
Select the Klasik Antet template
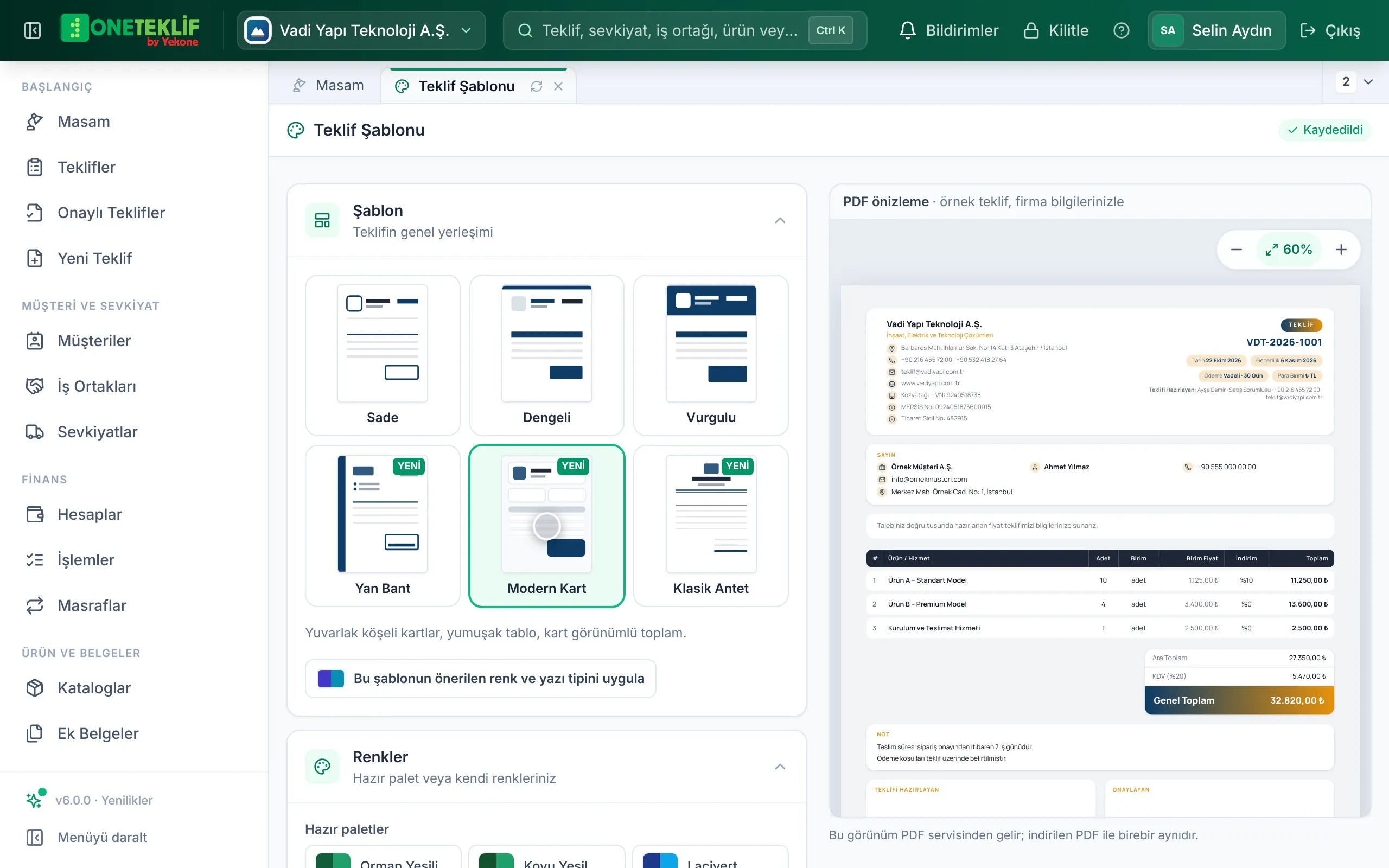click(711, 526)
